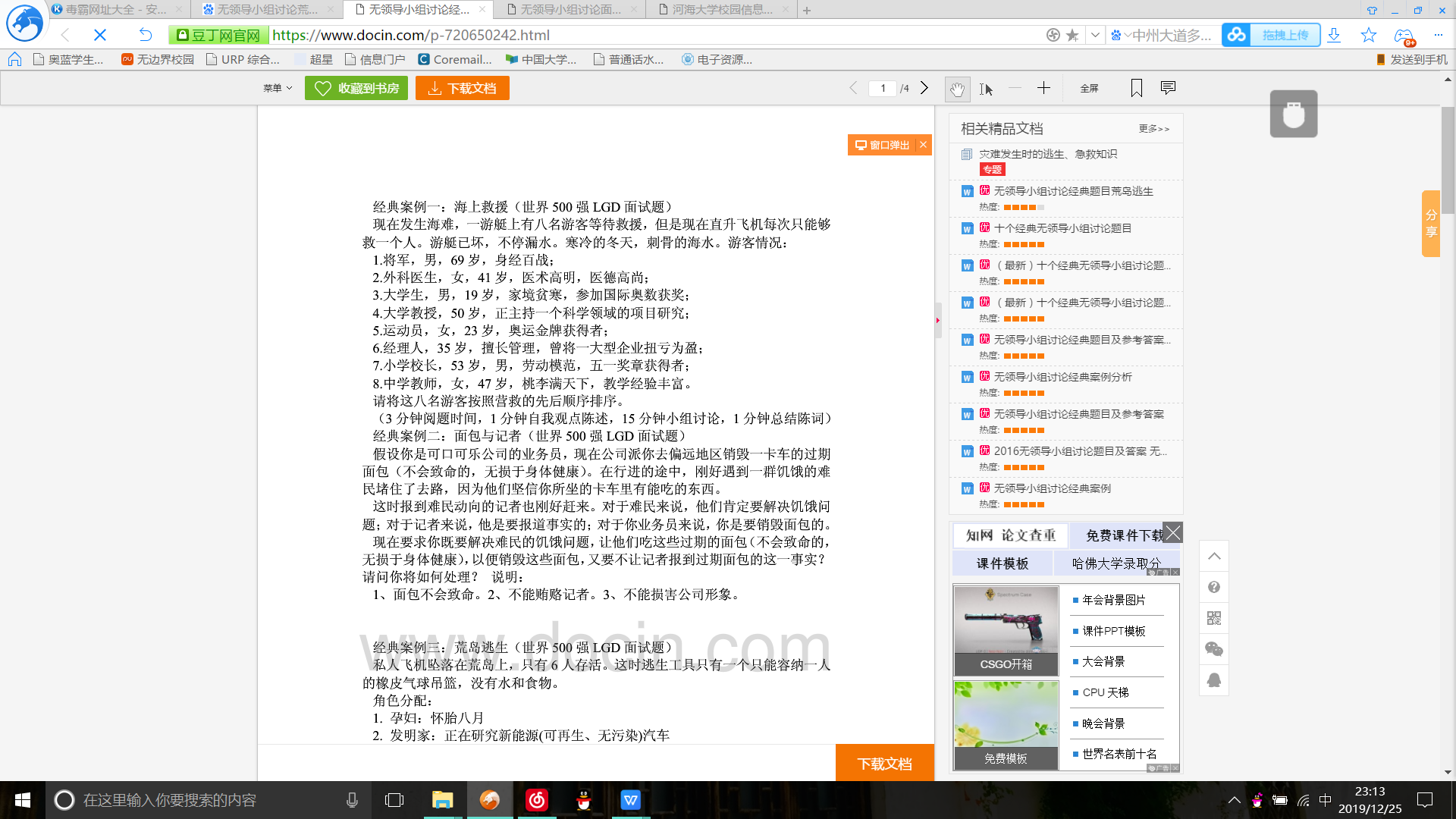This screenshot has height=819, width=1456.
Task: Click the page number input field
Action: point(883,88)
